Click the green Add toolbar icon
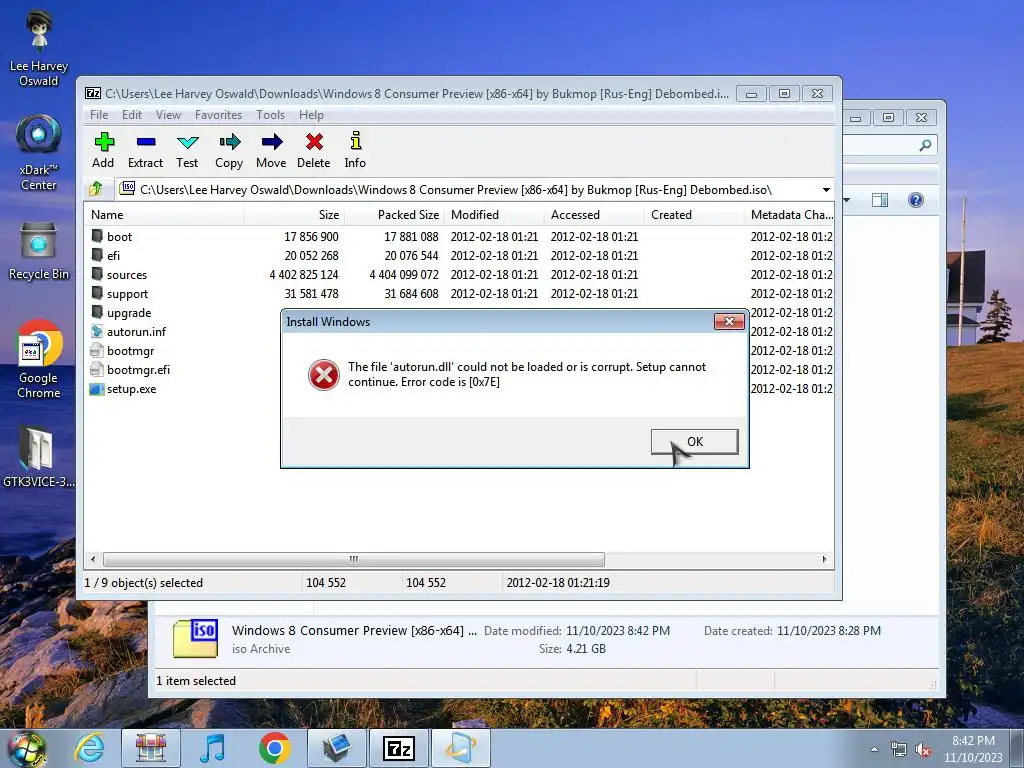The image size is (1024, 768). pos(104,142)
